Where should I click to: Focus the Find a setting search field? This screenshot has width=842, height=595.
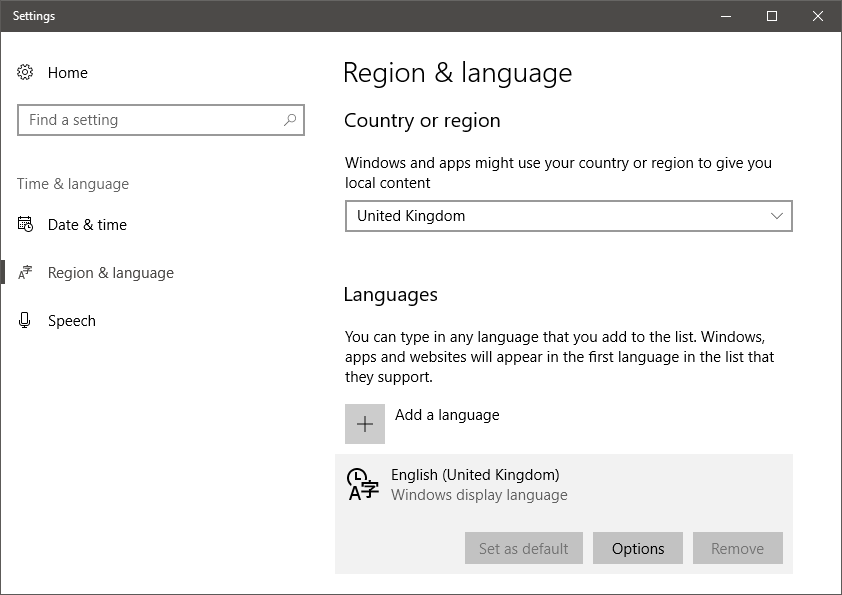point(150,120)
